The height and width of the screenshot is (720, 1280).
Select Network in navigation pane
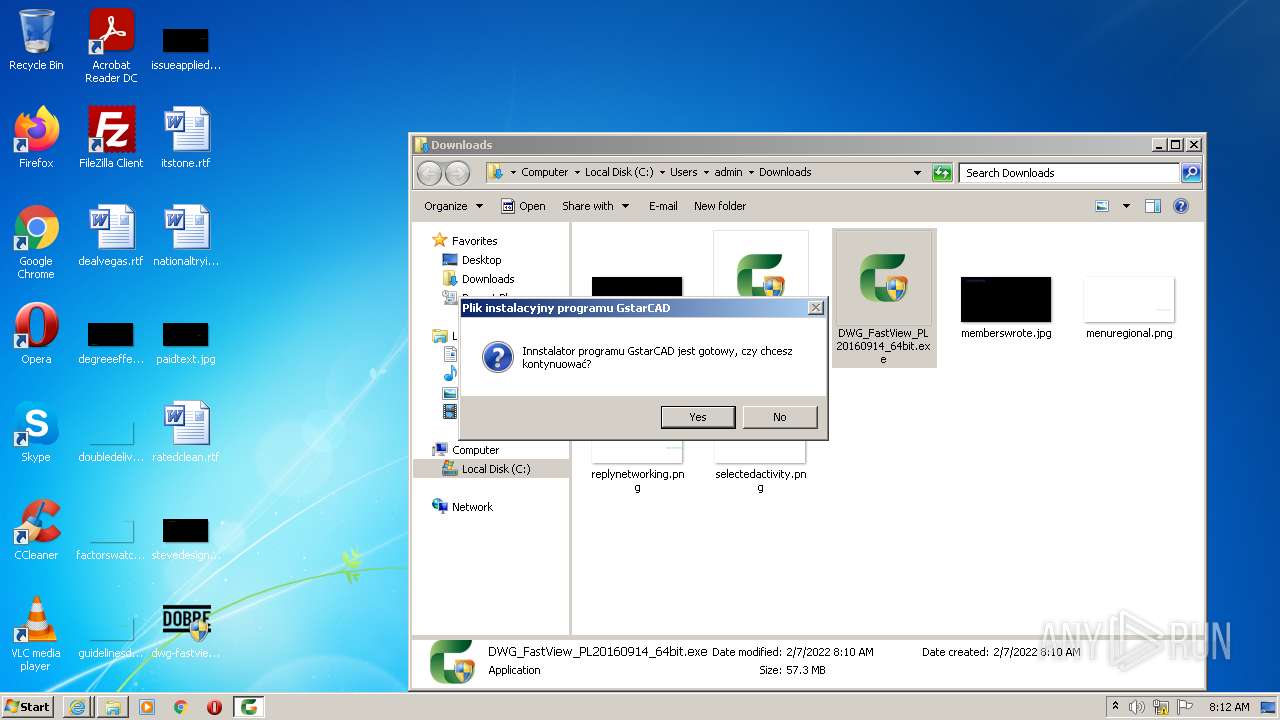tap(472, 507)
